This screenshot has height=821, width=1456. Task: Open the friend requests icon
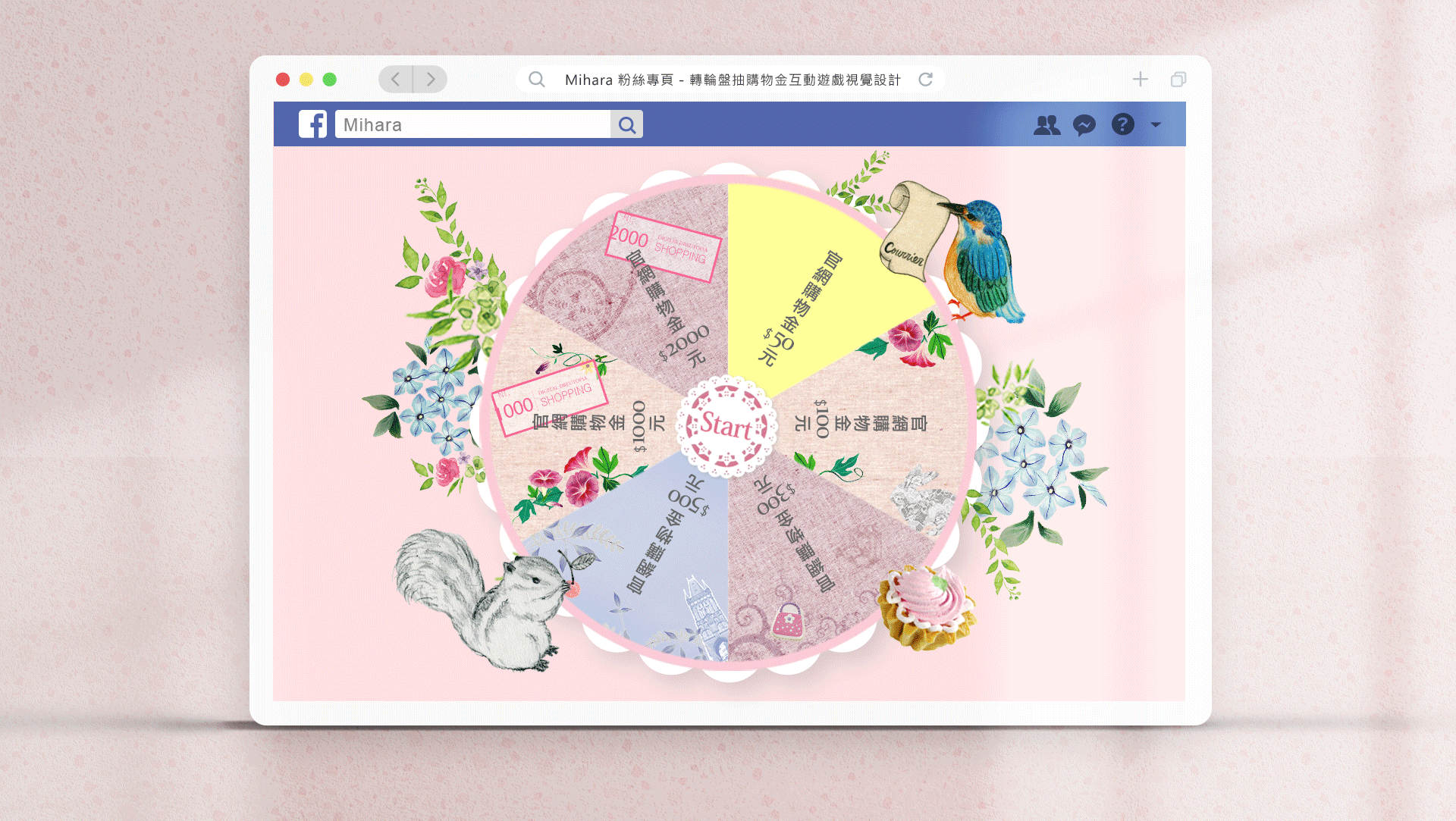pos(1046,124)
